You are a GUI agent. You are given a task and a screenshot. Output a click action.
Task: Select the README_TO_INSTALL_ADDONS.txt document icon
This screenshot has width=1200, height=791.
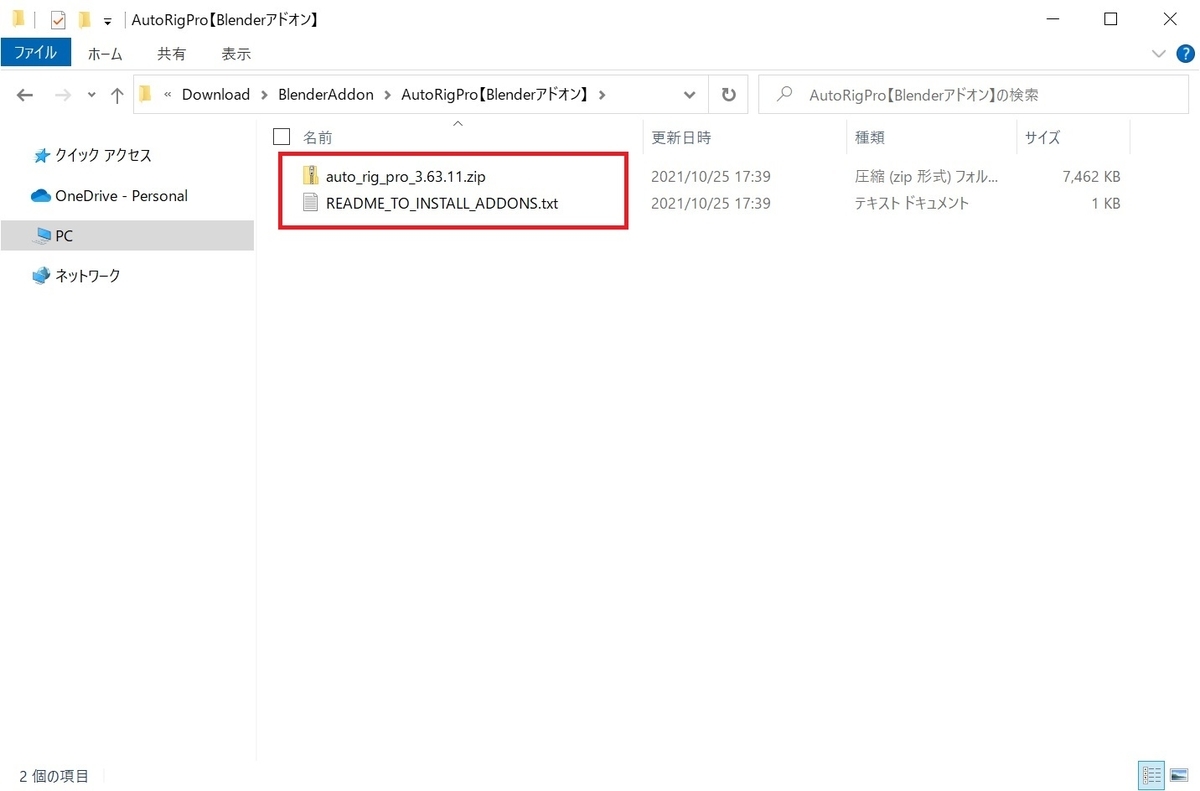(310, 203)
